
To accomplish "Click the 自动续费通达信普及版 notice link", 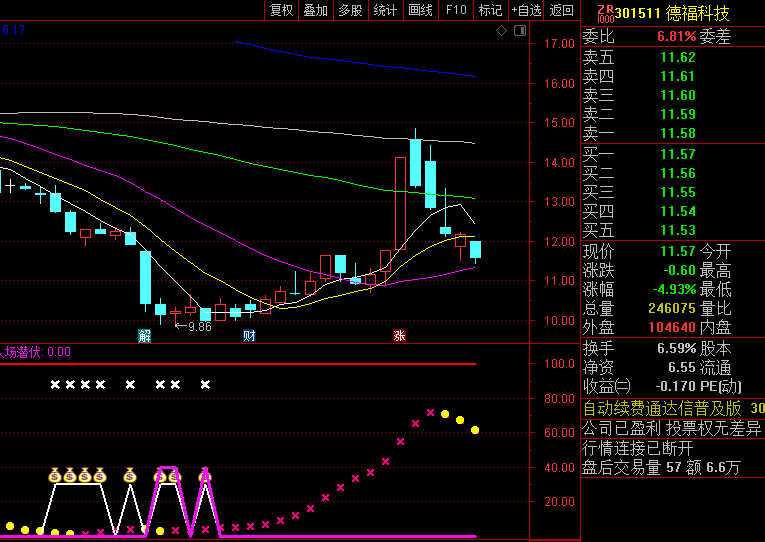I will click(662, 408).
